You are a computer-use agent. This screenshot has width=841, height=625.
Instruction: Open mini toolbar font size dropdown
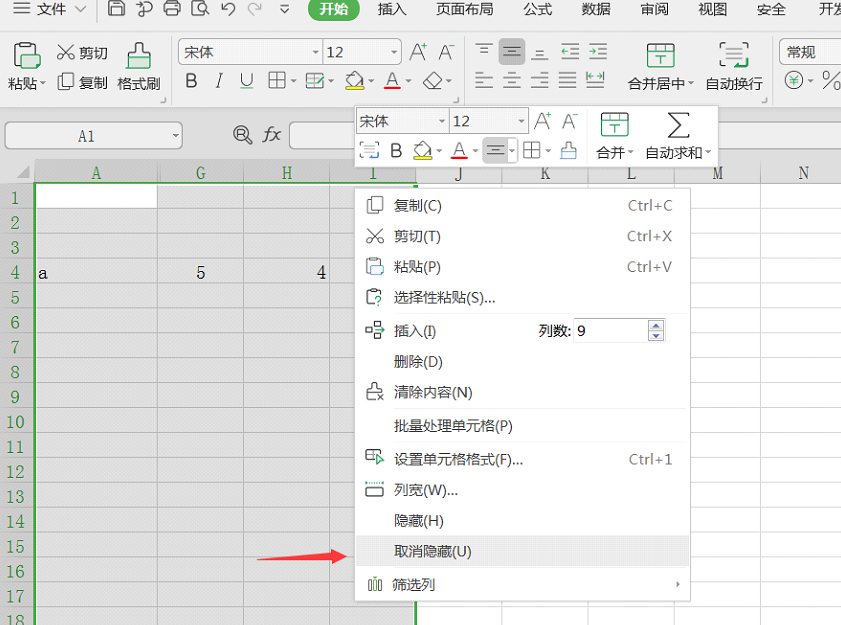pyautogui.click(x=521, y=121)
